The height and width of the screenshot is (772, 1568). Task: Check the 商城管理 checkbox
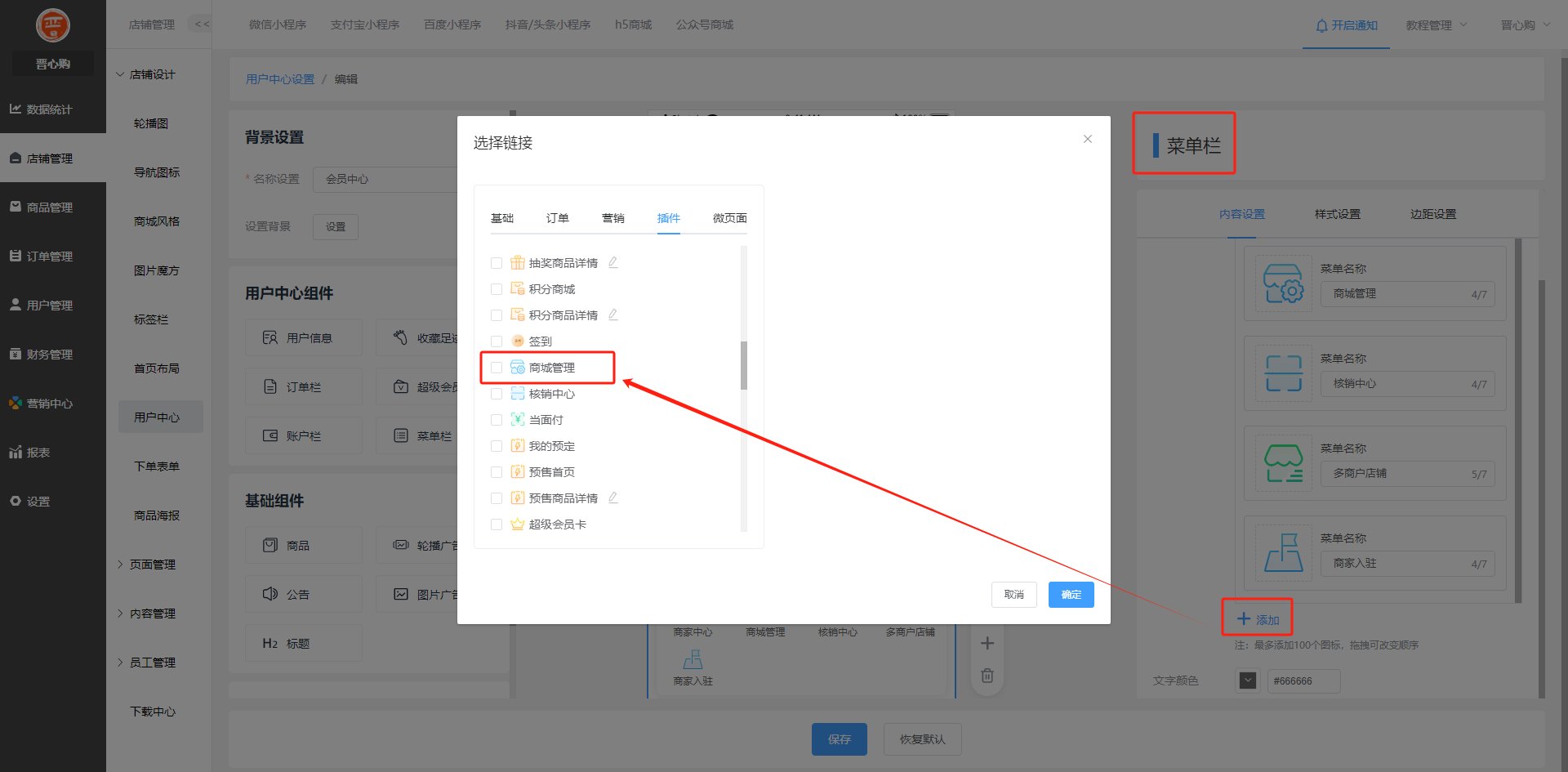[497, 368]
